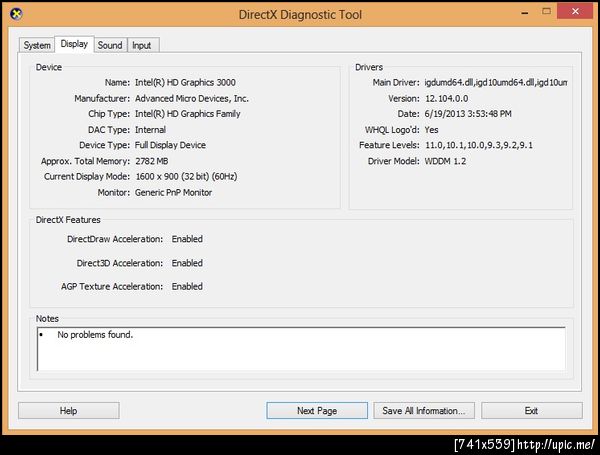Click inside the Notes text box
This screenshot has height=455, width=600.
tap(301, 349)
